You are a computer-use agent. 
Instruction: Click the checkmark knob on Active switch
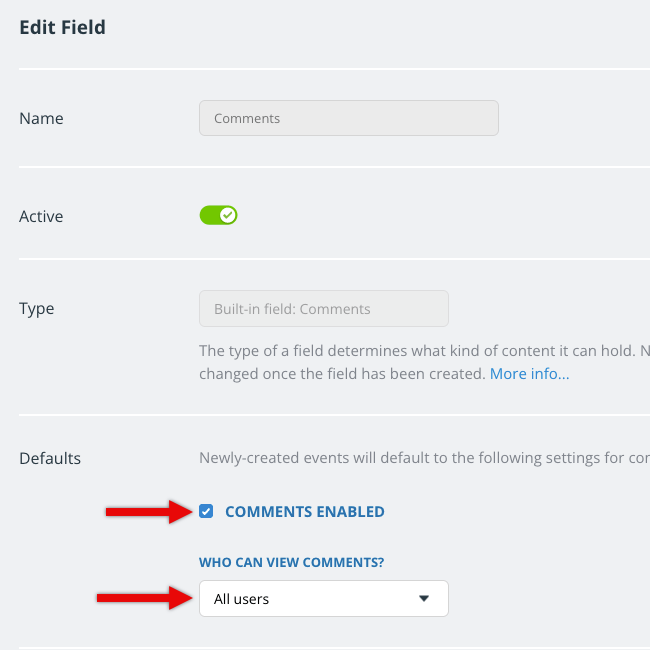[228, 215]
